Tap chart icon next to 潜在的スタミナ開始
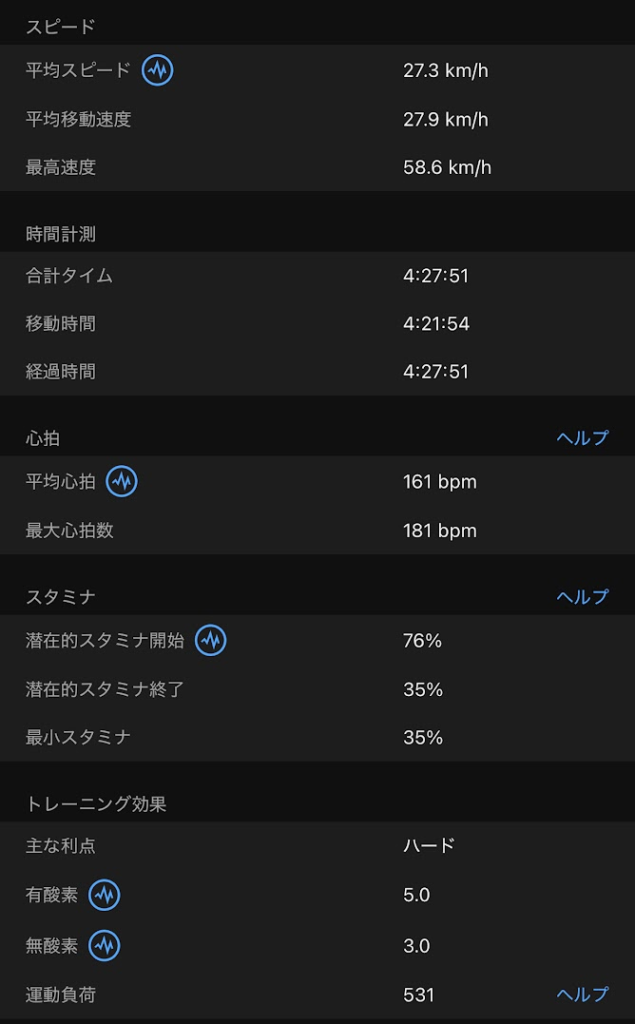Screen dimensions: 635x1024 [210, 640]
